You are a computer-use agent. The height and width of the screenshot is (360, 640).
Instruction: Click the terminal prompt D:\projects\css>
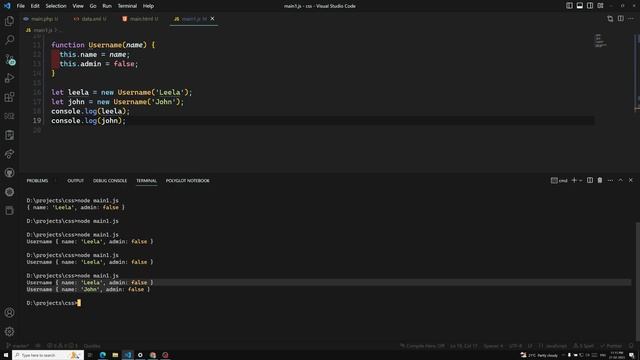click(x=52, y=303)
